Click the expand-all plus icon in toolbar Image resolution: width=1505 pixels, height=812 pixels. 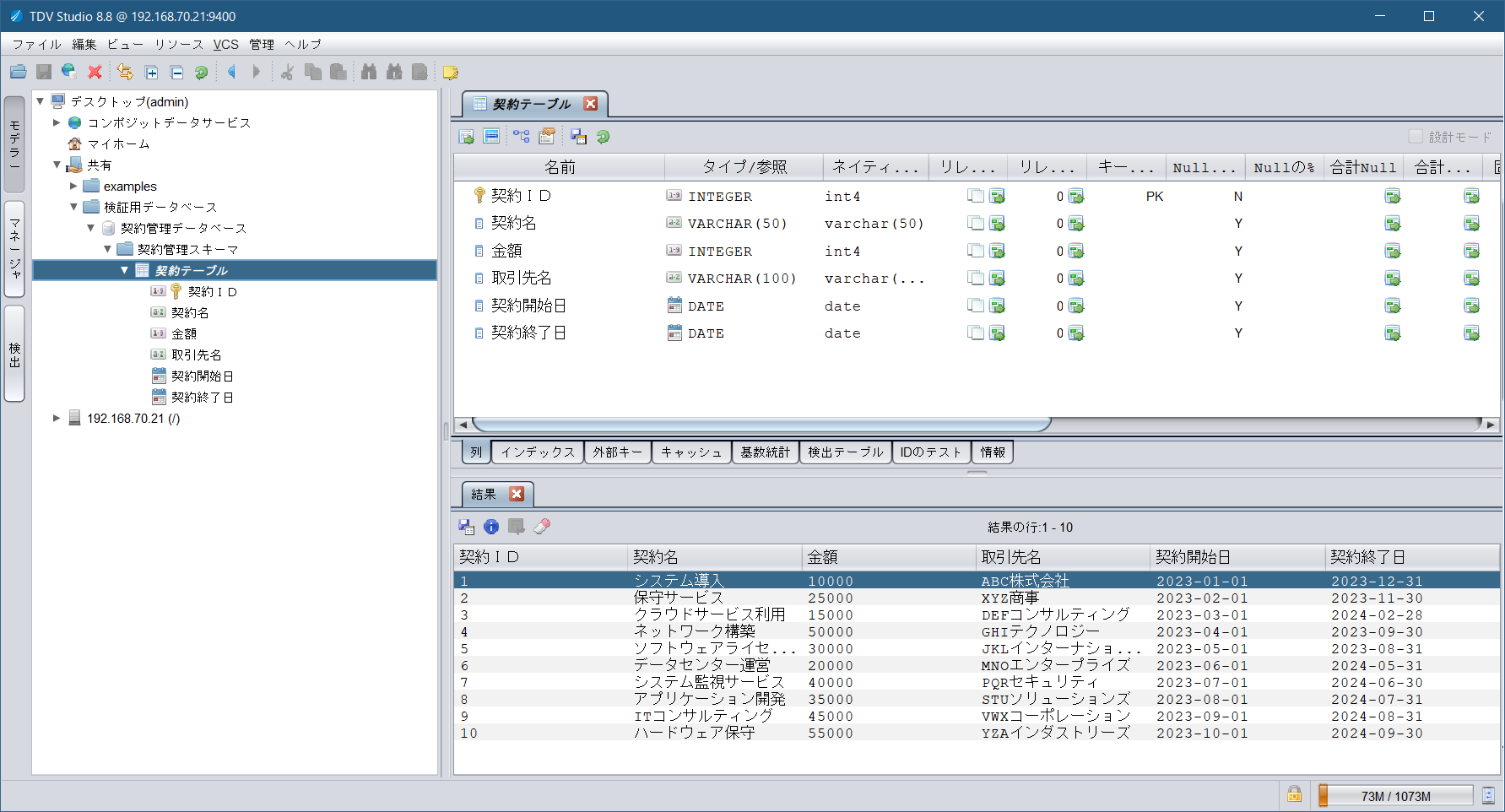tap(152, 73)
